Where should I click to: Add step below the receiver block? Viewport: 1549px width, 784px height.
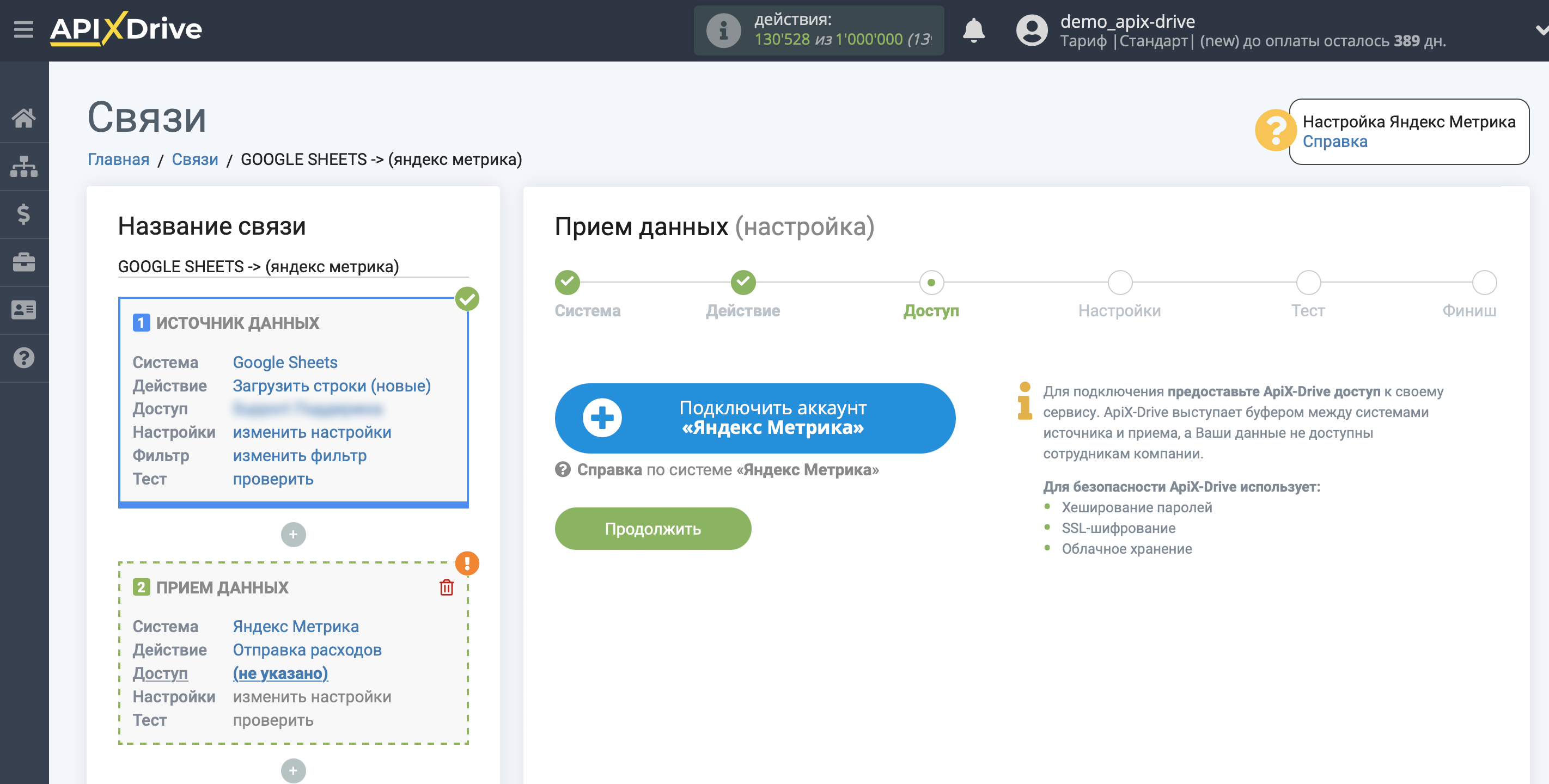[x=293, y=771]
